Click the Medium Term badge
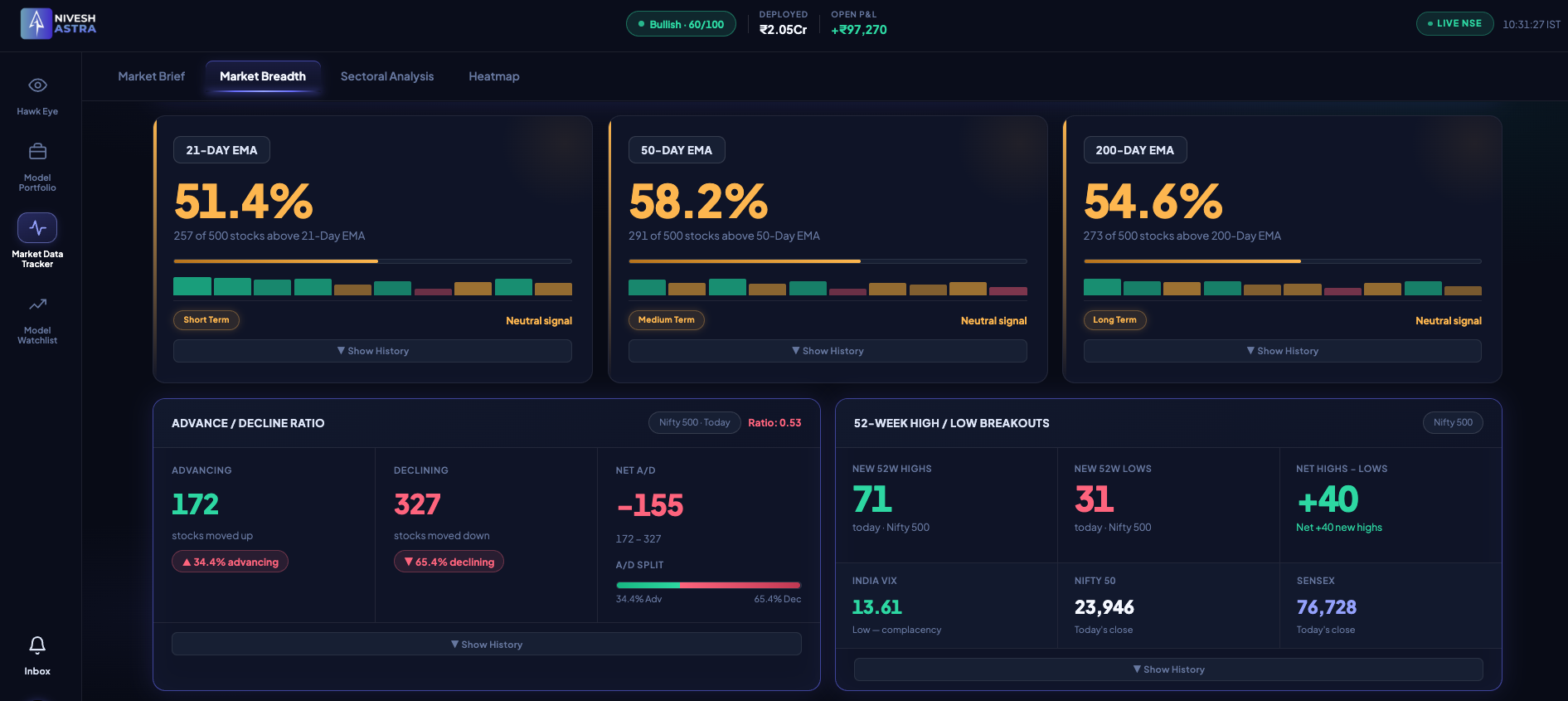The height and width of the screenshot is (701, 1568). 667,320
